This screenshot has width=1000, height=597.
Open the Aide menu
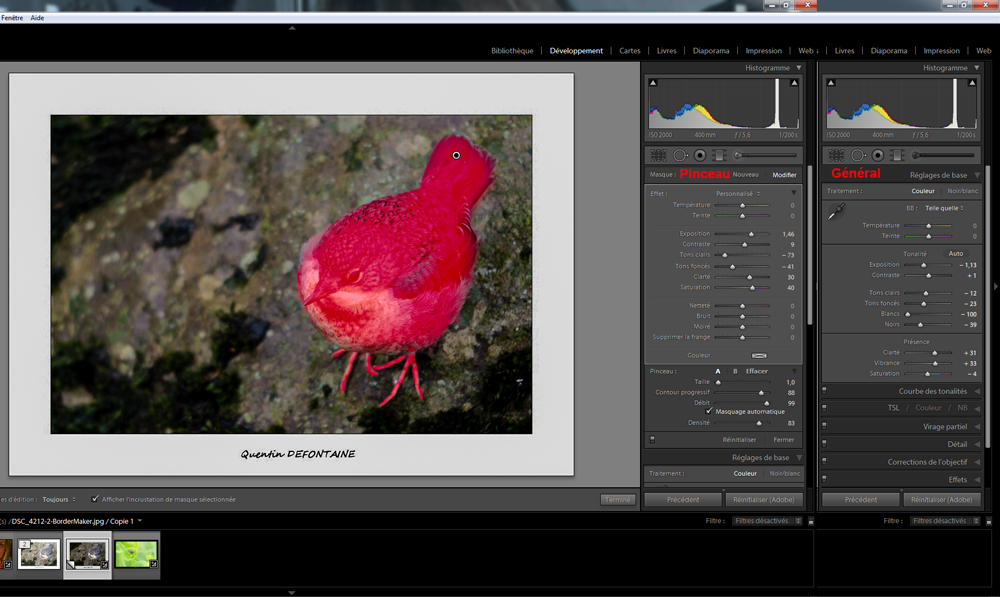pos(38,18)
